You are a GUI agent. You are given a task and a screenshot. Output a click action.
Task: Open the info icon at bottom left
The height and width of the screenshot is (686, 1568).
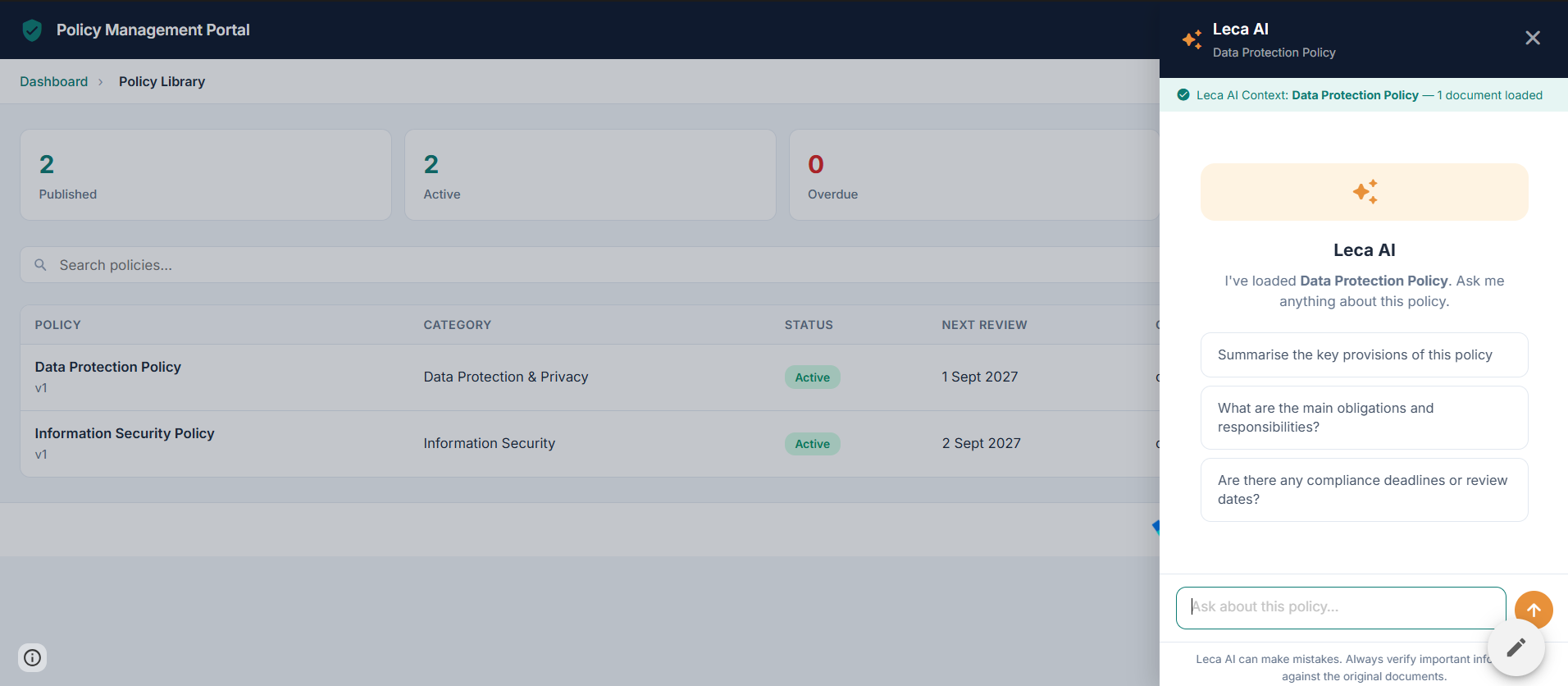click(32, 657)
